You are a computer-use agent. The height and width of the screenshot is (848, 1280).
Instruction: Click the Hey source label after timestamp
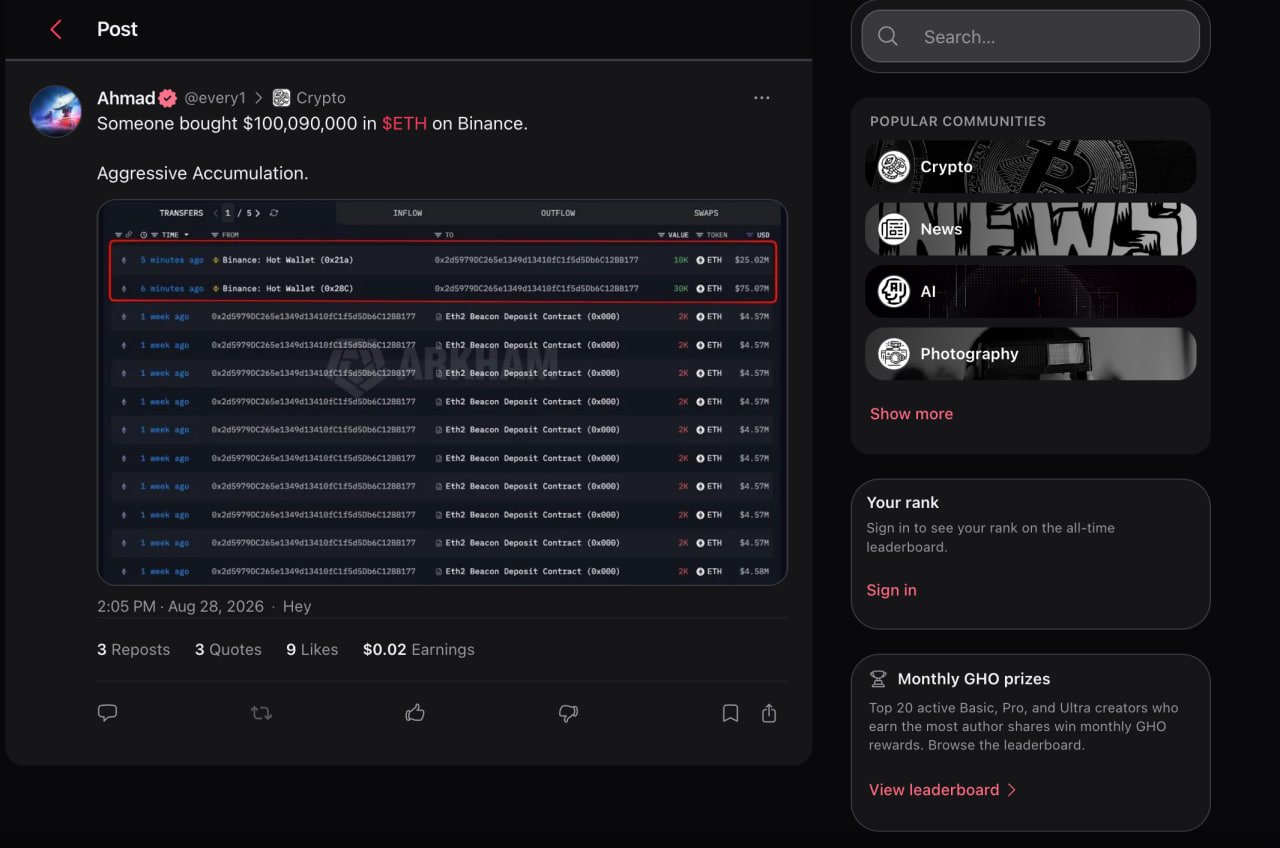297,606
